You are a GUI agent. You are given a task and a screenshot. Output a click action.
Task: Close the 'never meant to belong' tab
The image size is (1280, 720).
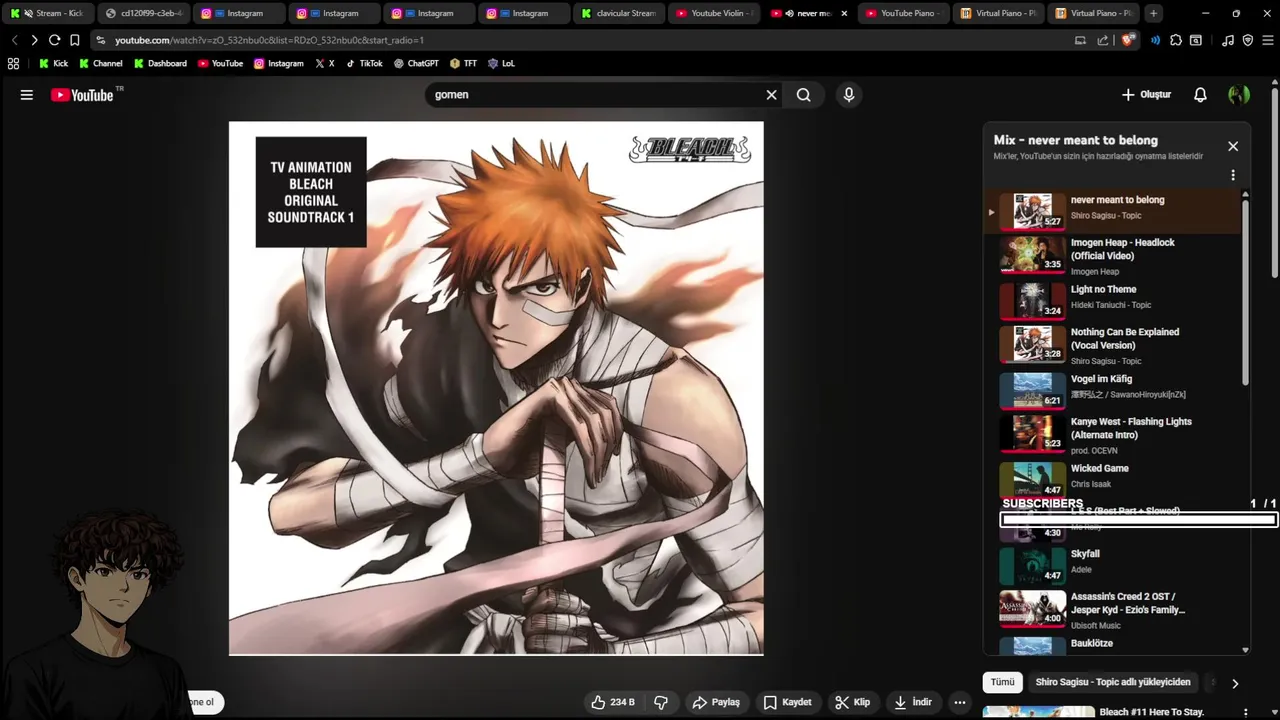(x=844, y=13)
